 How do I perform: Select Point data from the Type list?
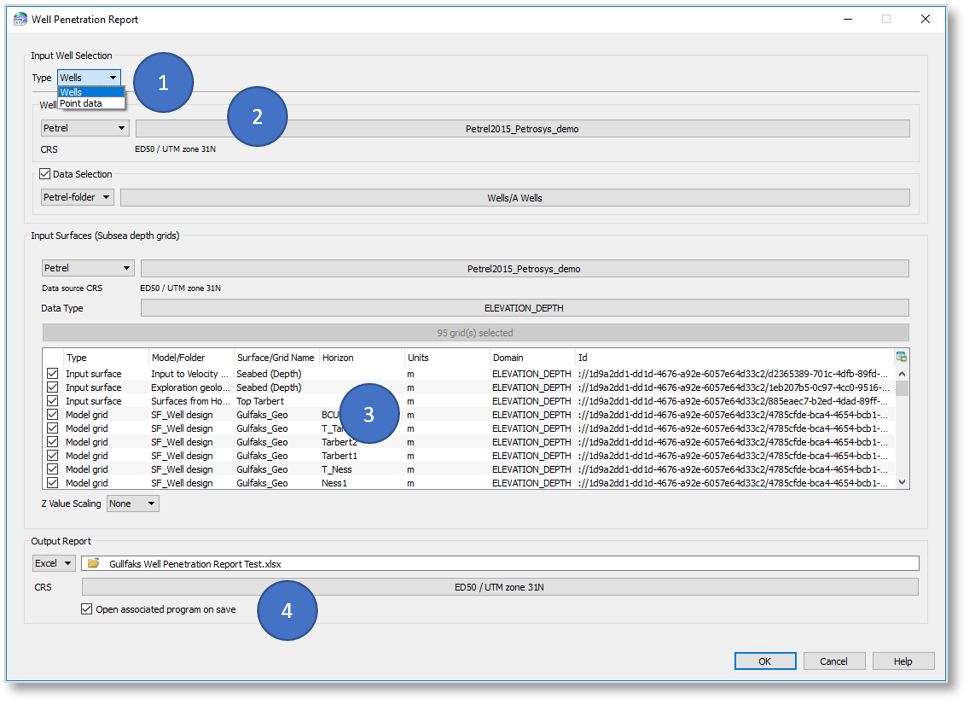pyautogui.click(x=81, y=103)
